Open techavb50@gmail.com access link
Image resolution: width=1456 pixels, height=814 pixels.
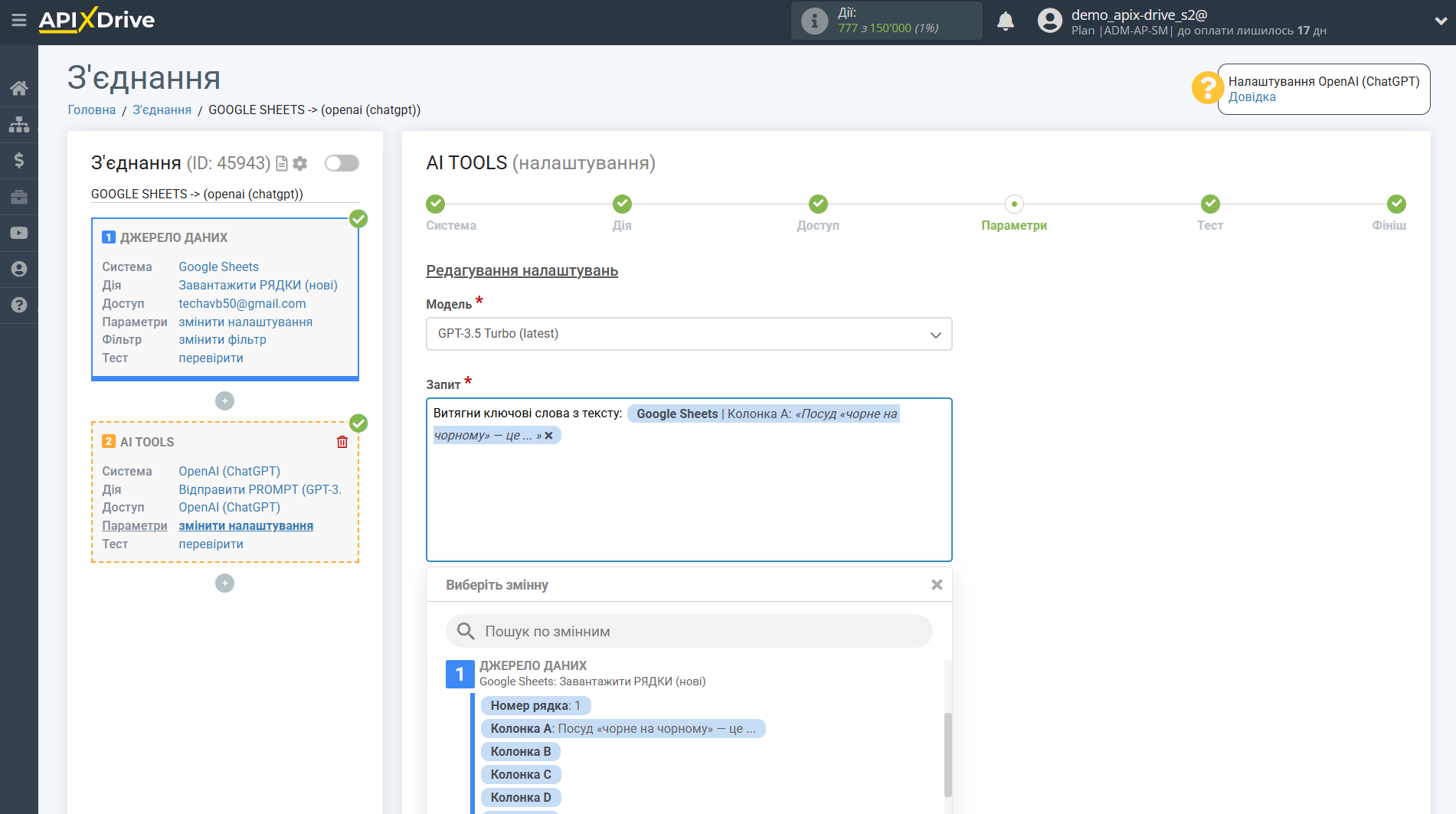242,303
